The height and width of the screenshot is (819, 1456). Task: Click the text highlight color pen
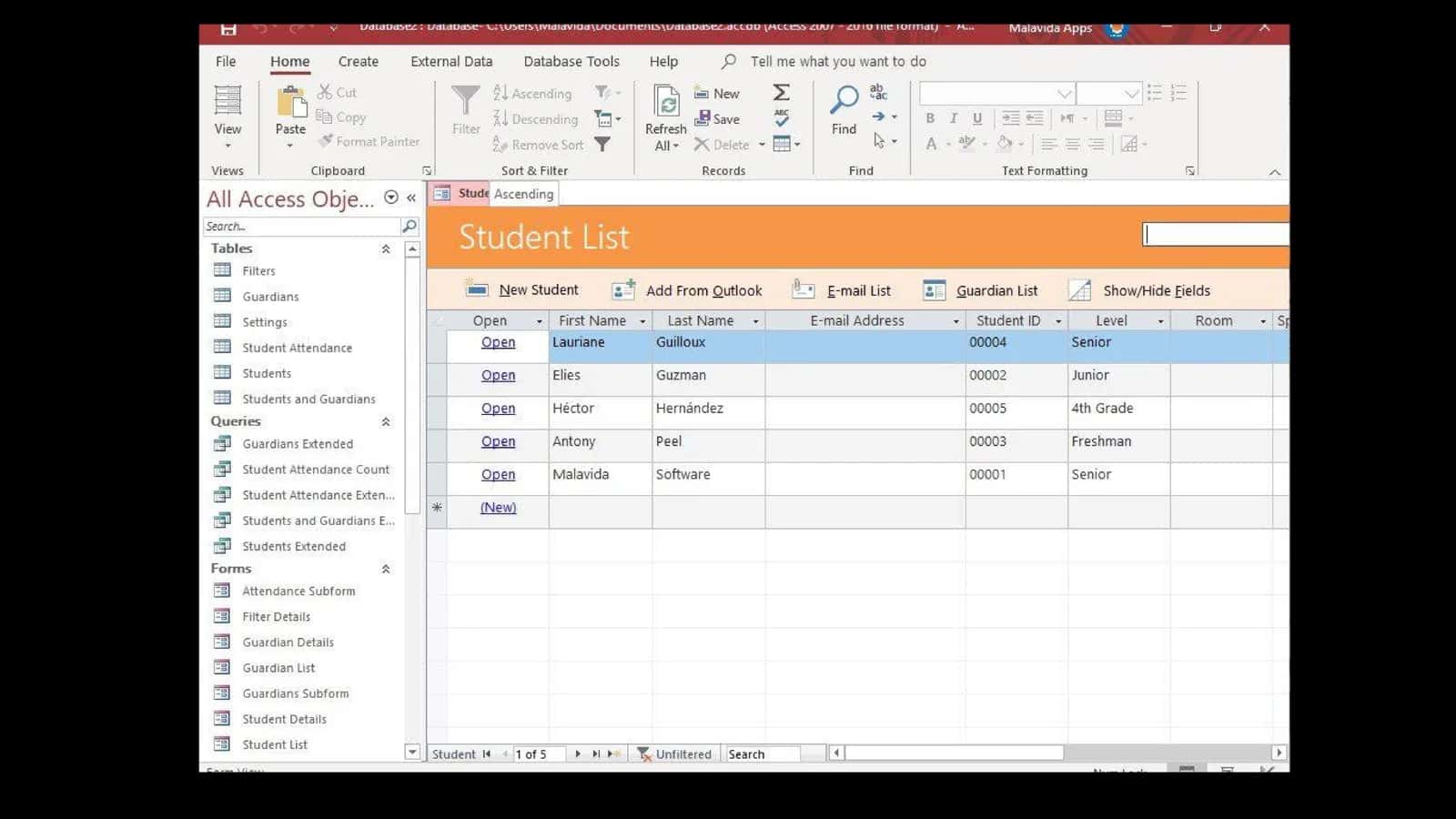click(x=966, y=144)
